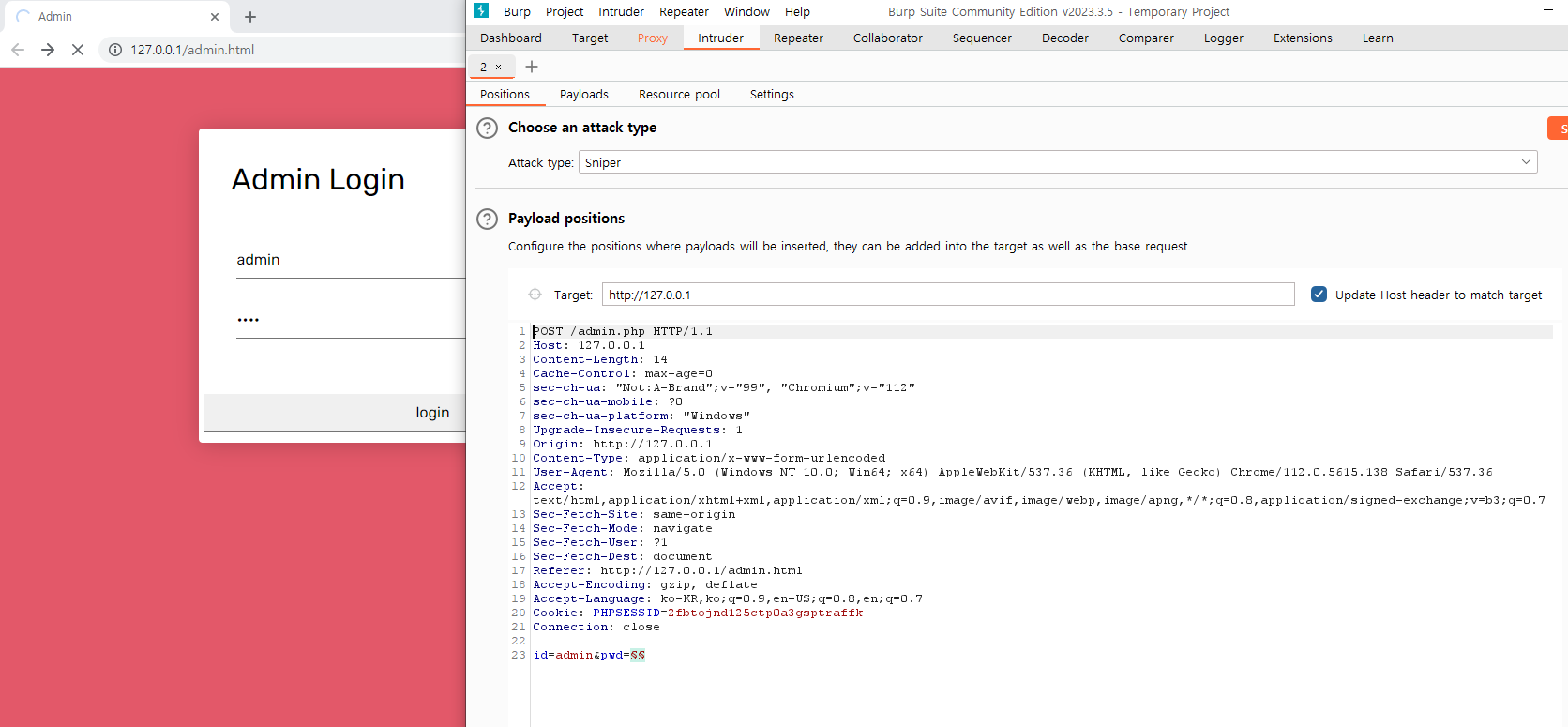Open the Sequencer tab
1568x727 pixels.
982,38
